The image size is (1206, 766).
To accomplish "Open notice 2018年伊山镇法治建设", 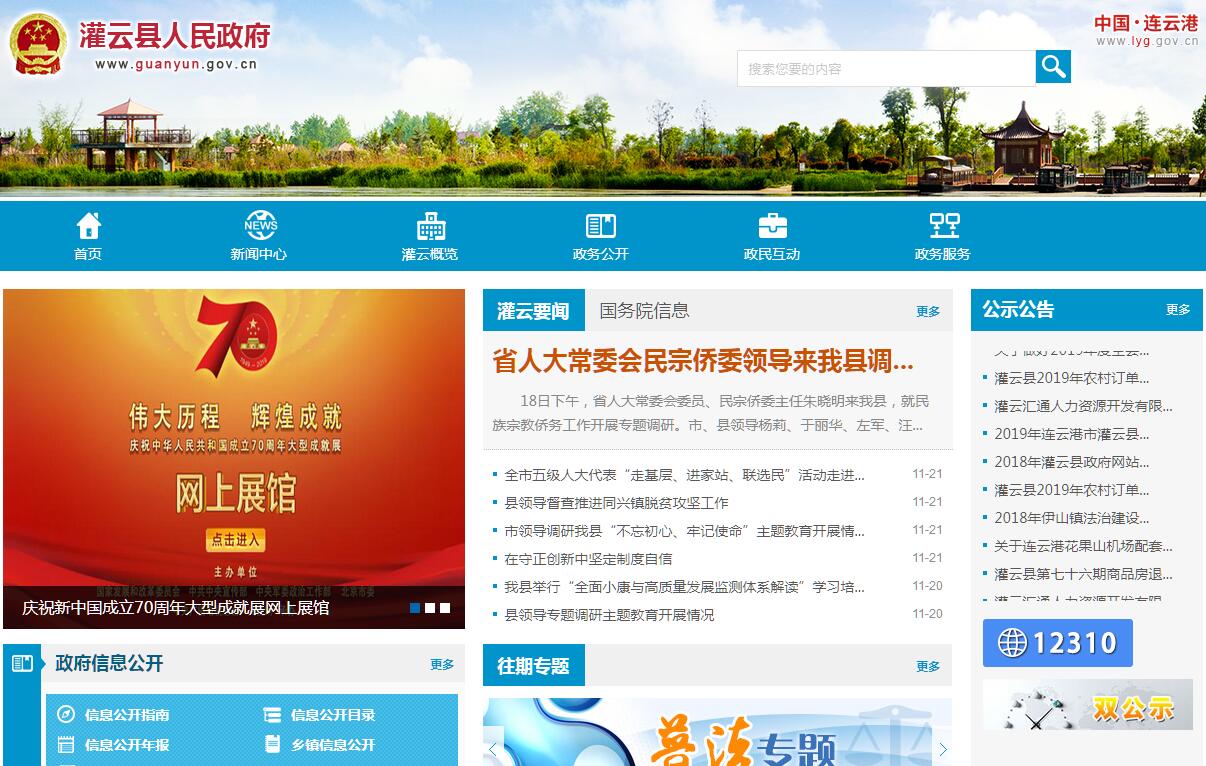I will click(1072, 518).
